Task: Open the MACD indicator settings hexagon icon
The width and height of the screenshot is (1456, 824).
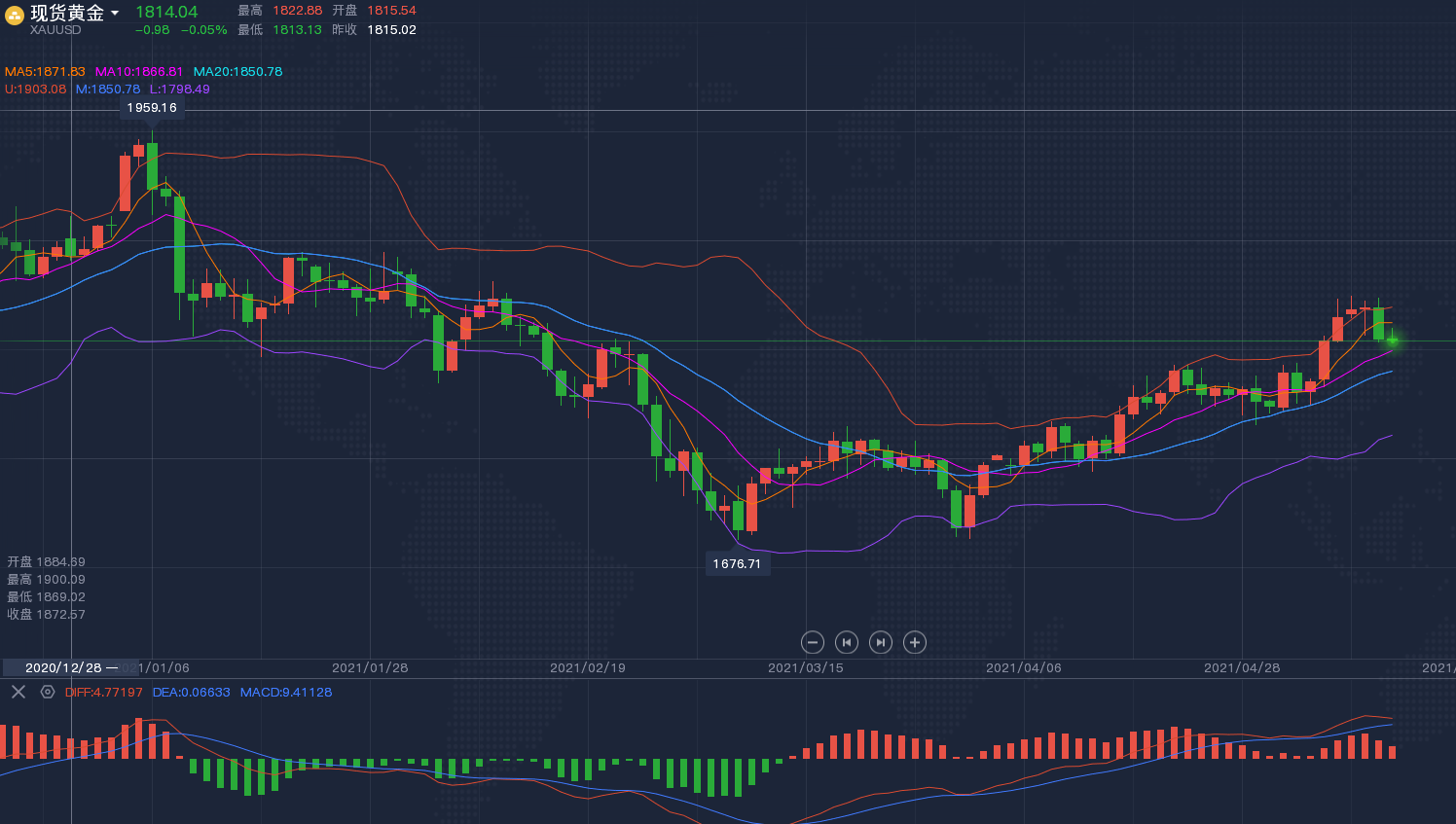Action: click(x=48, y=692)
